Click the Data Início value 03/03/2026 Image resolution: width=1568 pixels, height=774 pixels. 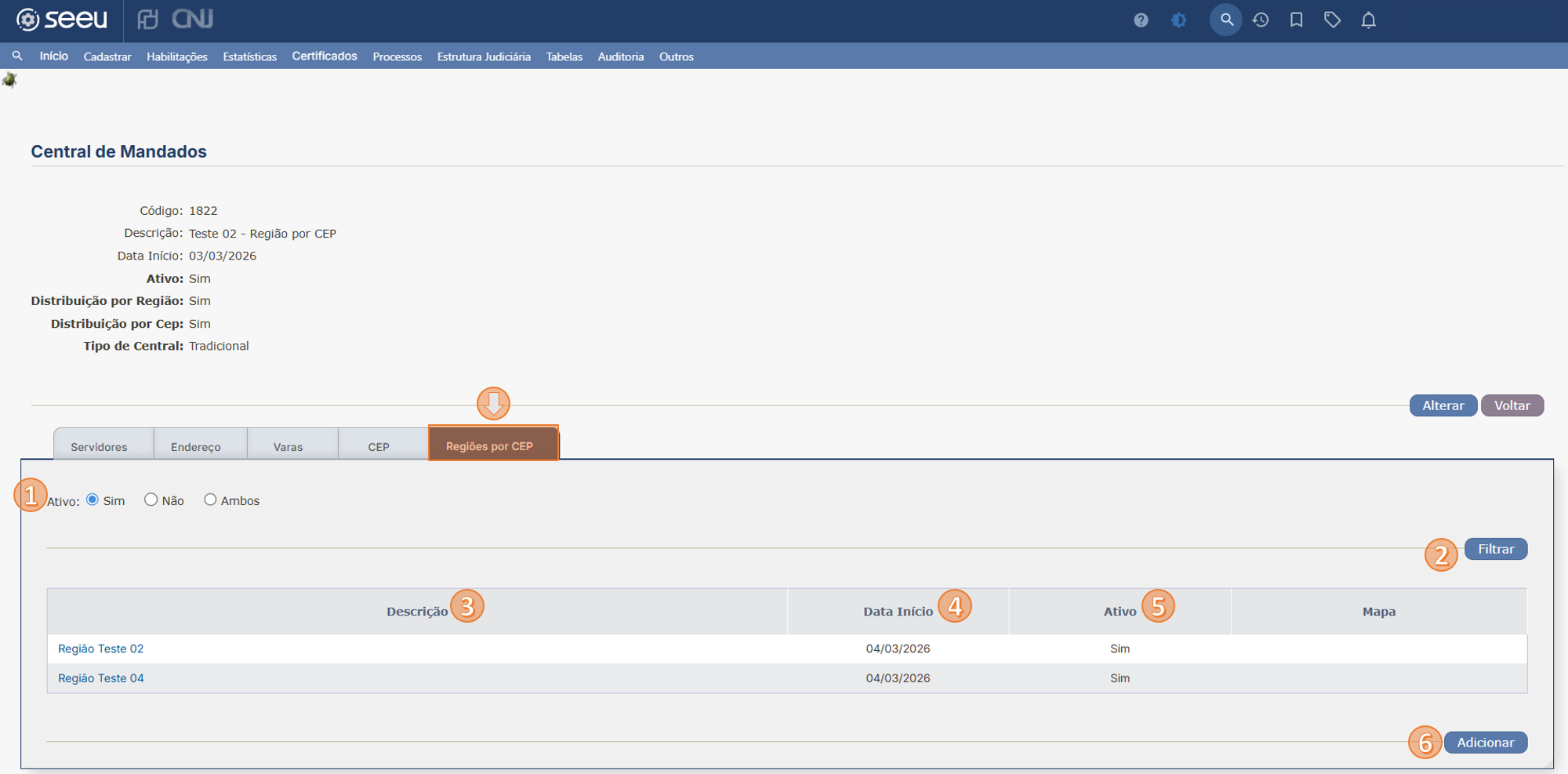tap(223, 256)
